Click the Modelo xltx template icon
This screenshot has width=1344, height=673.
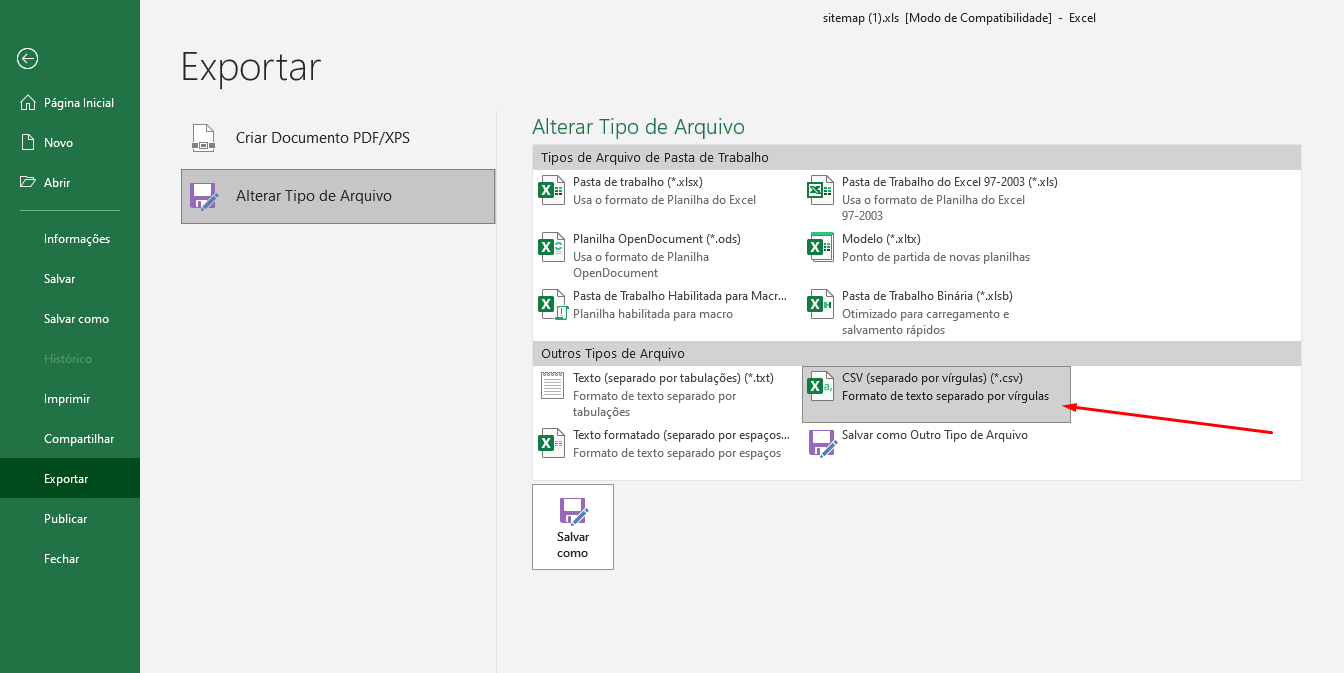820,247
